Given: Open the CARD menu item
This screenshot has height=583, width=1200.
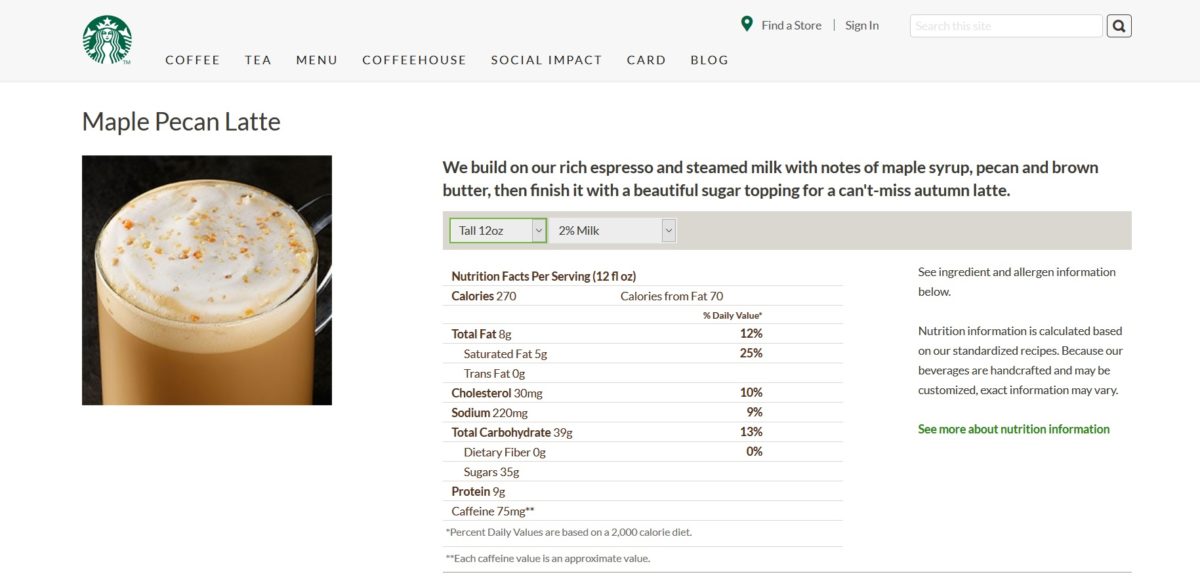Looking at the screenshot, I should tap(646, 60).
